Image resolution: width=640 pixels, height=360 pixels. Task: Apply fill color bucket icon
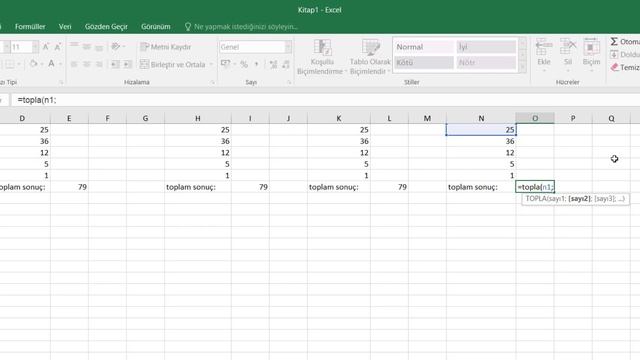(33, 64)
